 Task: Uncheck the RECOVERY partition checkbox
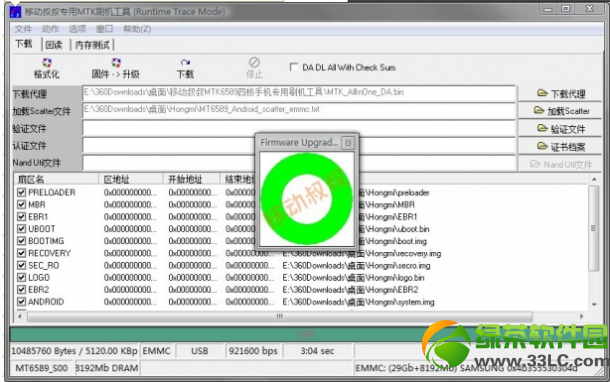[21, 253]
